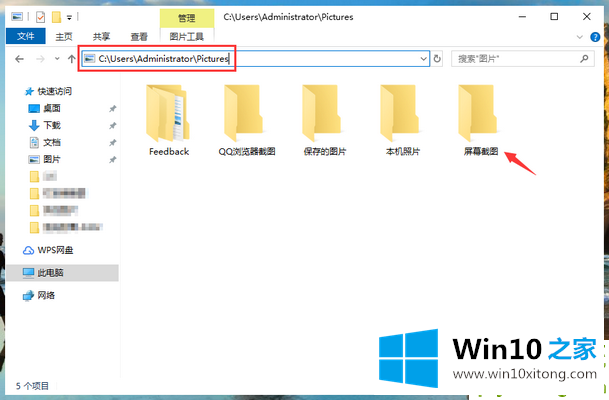The image size is (609, 400).
Task: Expand the ribbon with the chevron
Action: [x=582, y=36]
